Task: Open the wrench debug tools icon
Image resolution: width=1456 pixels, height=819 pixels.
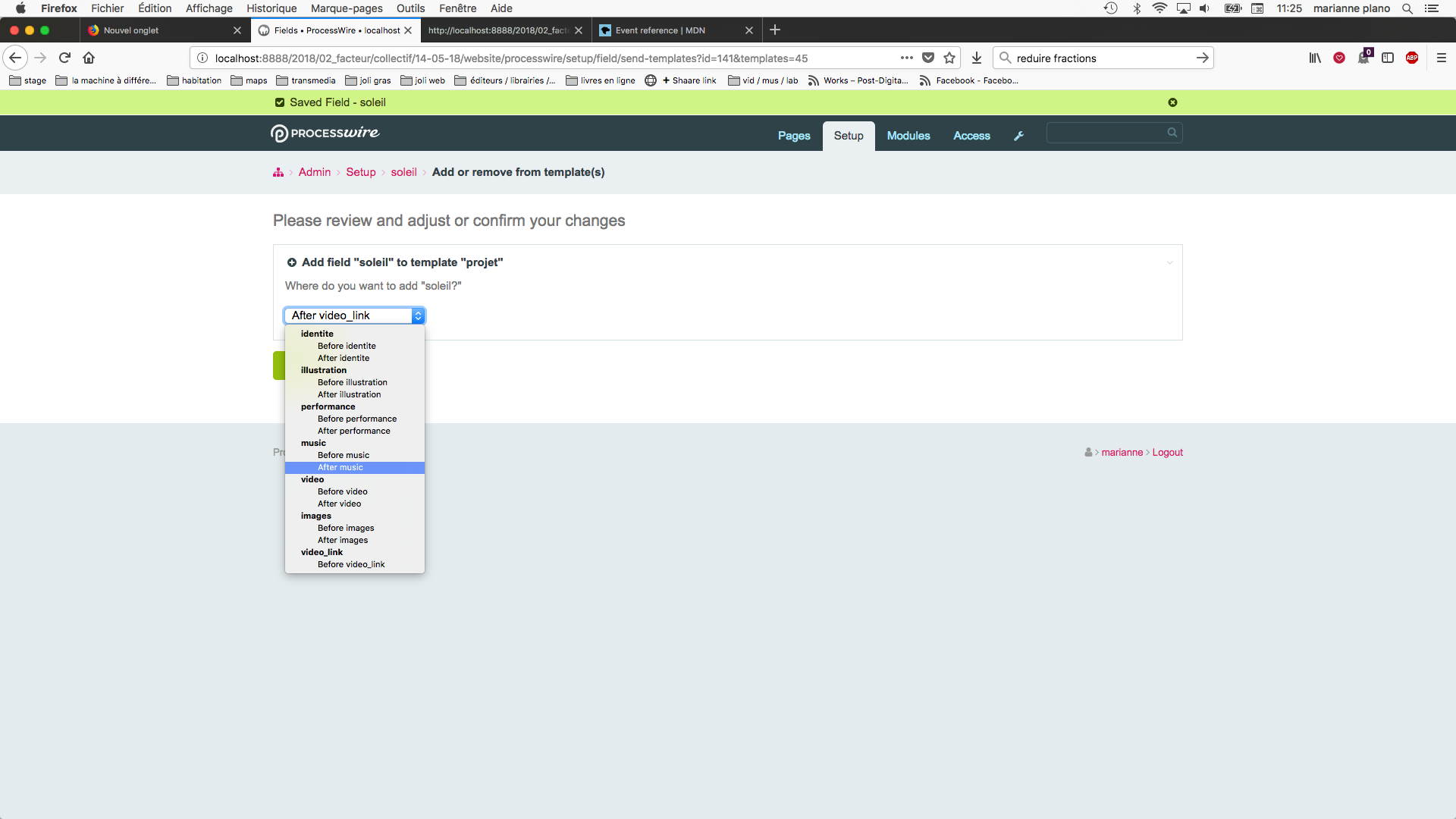Action: point(1018,136)
